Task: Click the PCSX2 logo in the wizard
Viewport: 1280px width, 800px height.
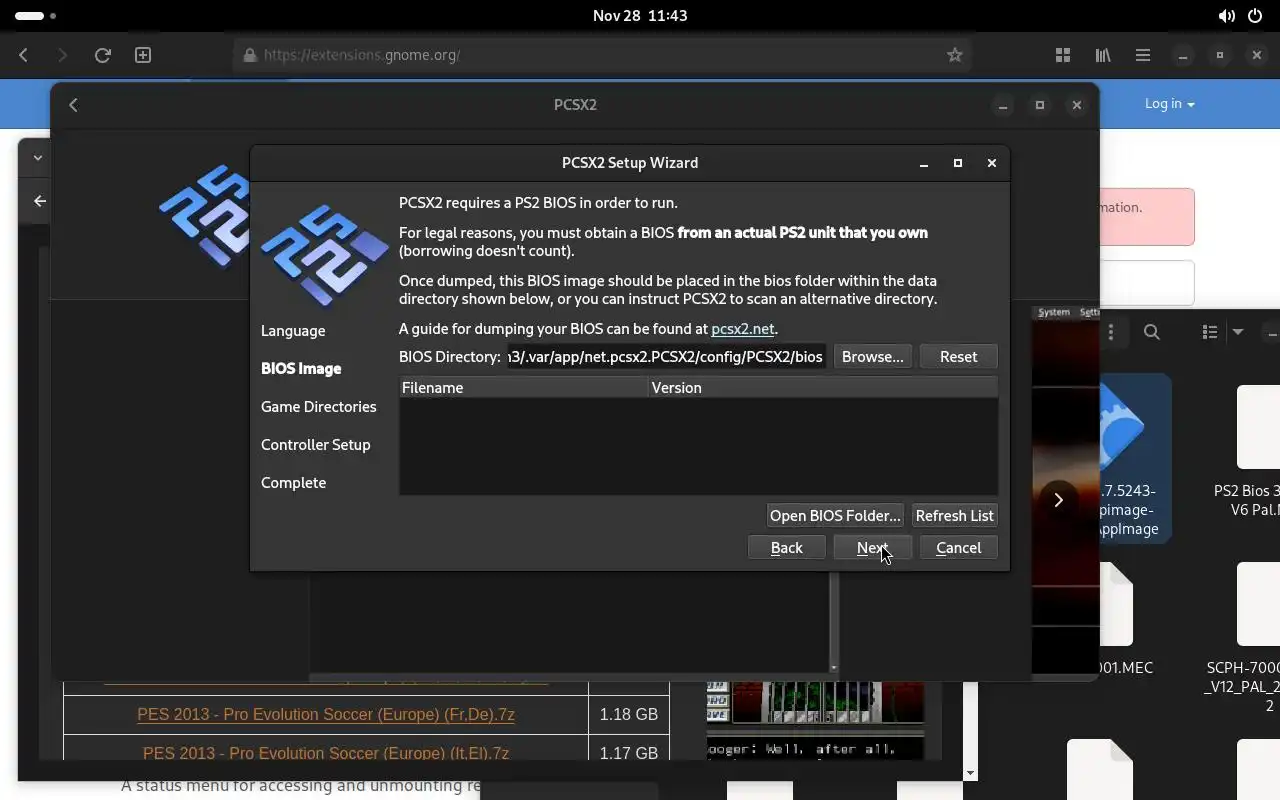Action: click(x=324, y=256)
